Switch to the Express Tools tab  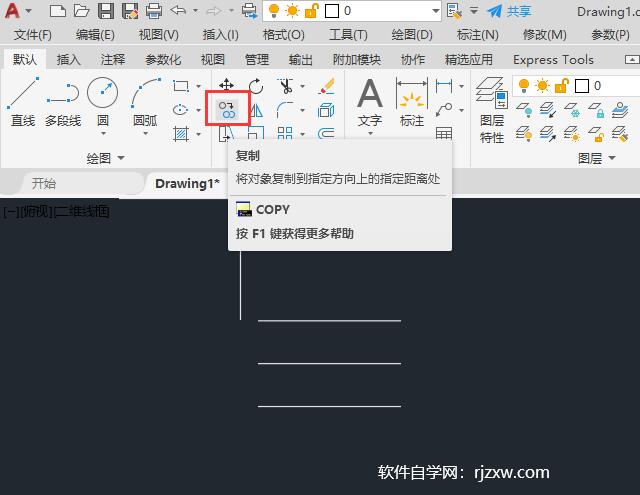pyautogui.click(x=553, y=60)
